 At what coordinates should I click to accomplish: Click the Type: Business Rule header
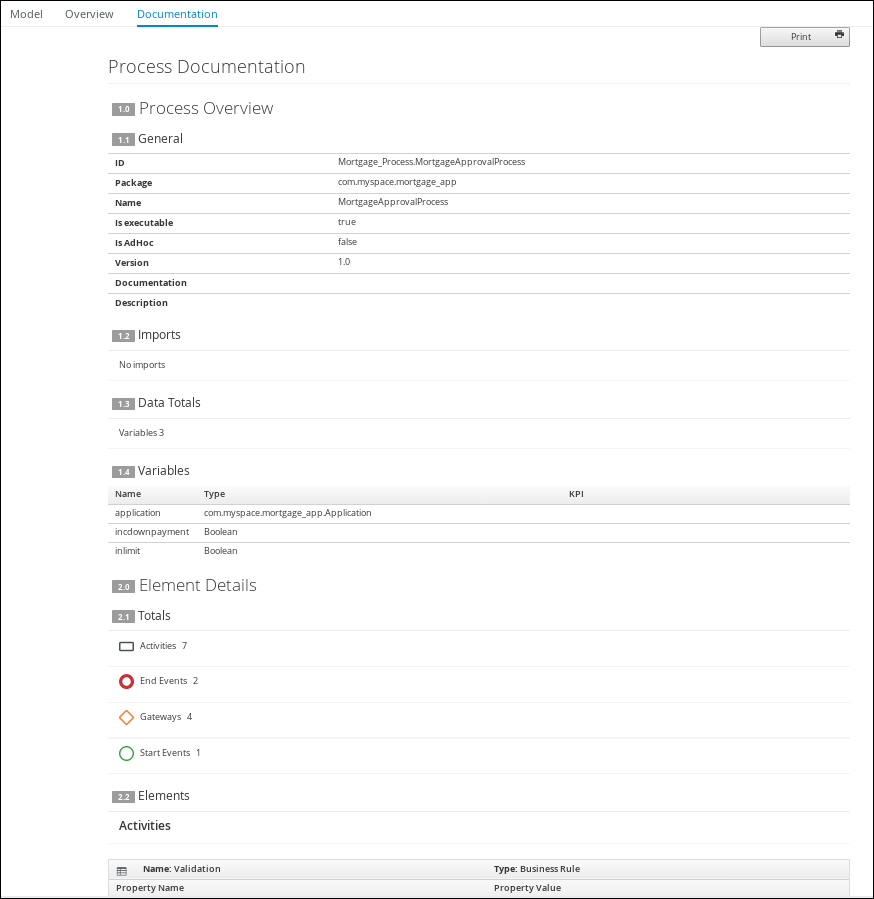click(537, 869)
